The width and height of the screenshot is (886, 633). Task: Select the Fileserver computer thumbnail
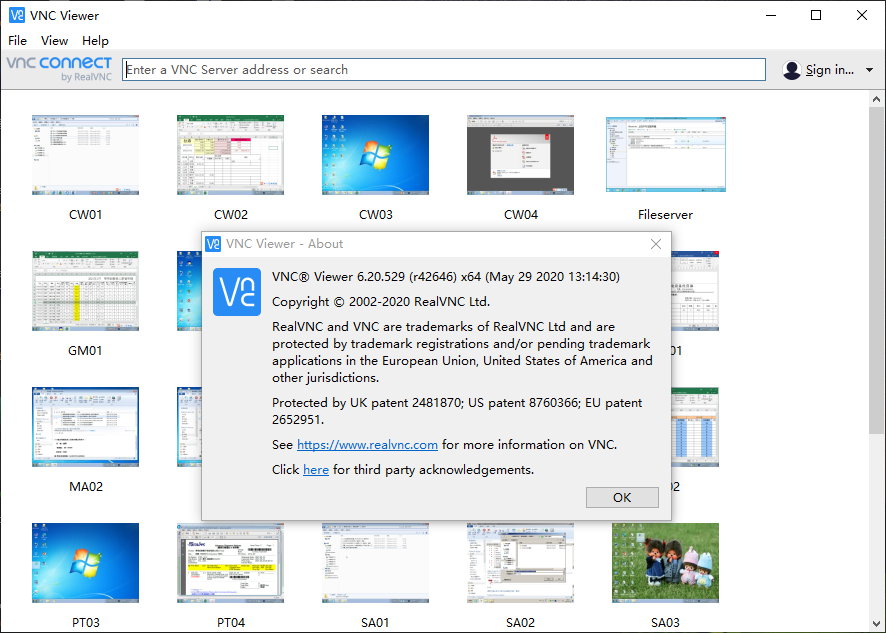[666, 154]
